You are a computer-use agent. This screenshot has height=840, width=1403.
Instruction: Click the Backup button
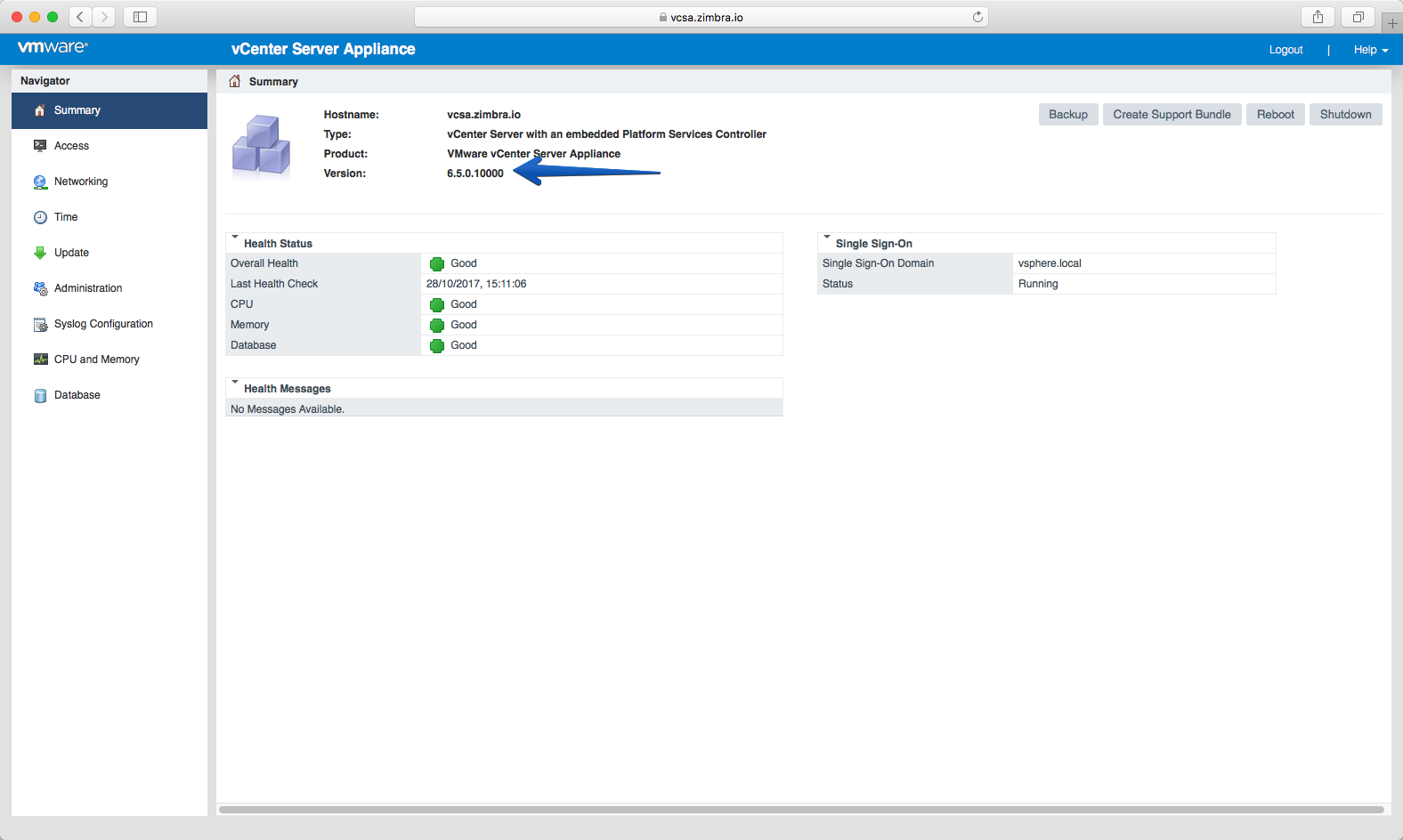[x=1068, y=115]
